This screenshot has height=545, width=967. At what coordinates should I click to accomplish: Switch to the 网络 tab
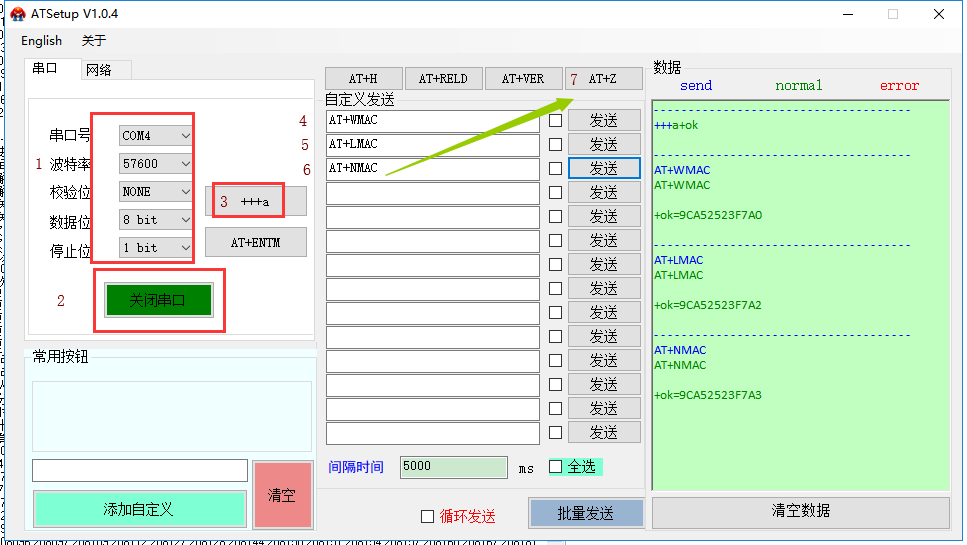[x=99, y=70]
